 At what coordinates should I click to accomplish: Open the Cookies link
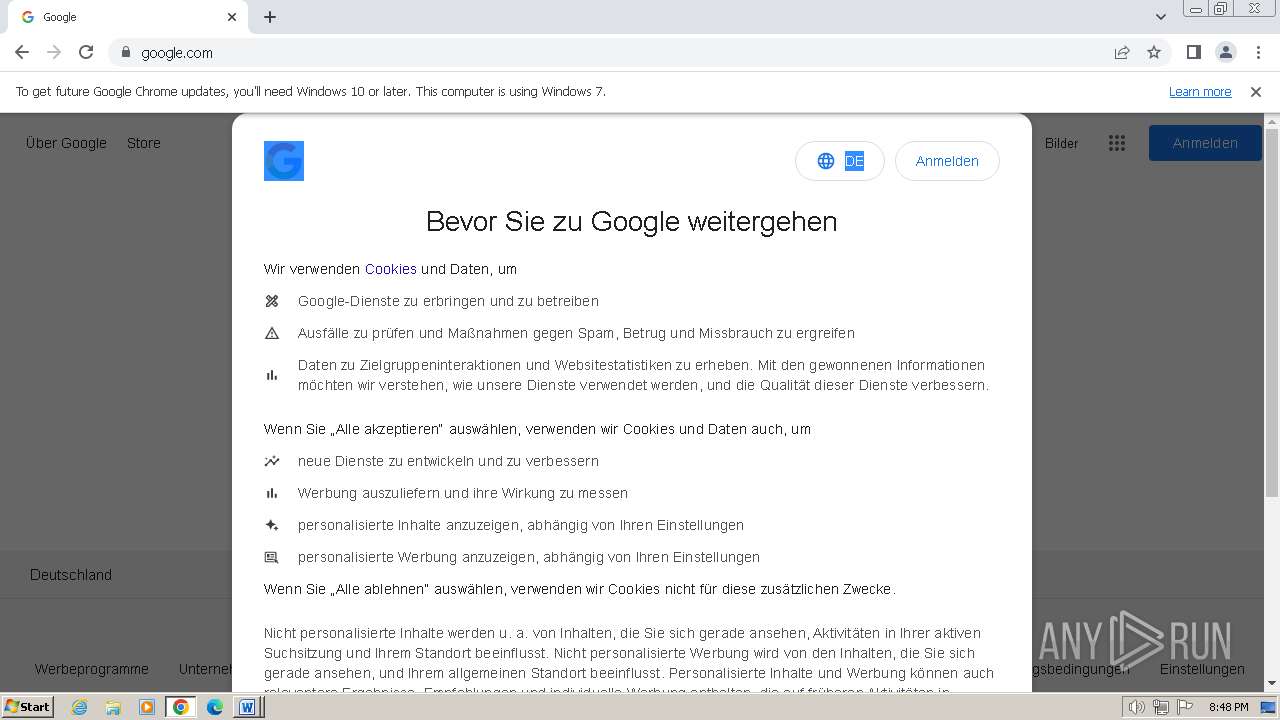pos(391,269)
